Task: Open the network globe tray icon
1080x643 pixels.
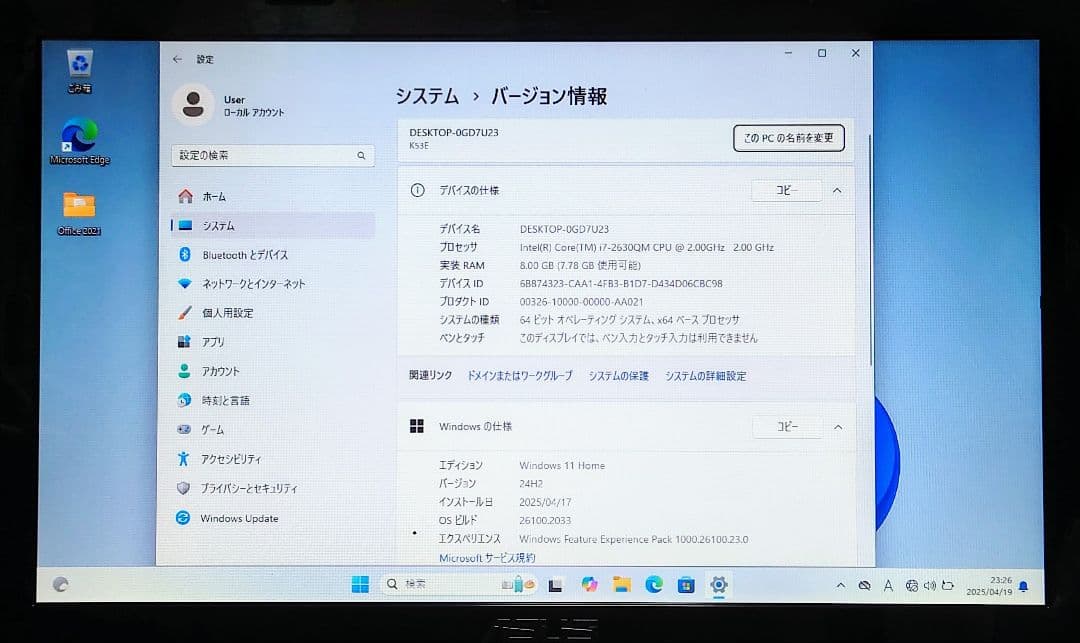Action: 911,586
